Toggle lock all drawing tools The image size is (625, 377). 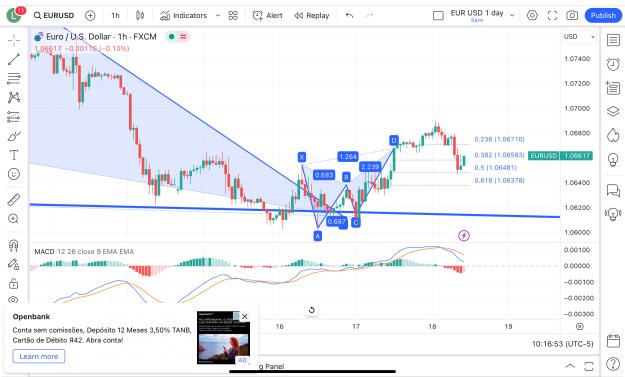(14, 283)
